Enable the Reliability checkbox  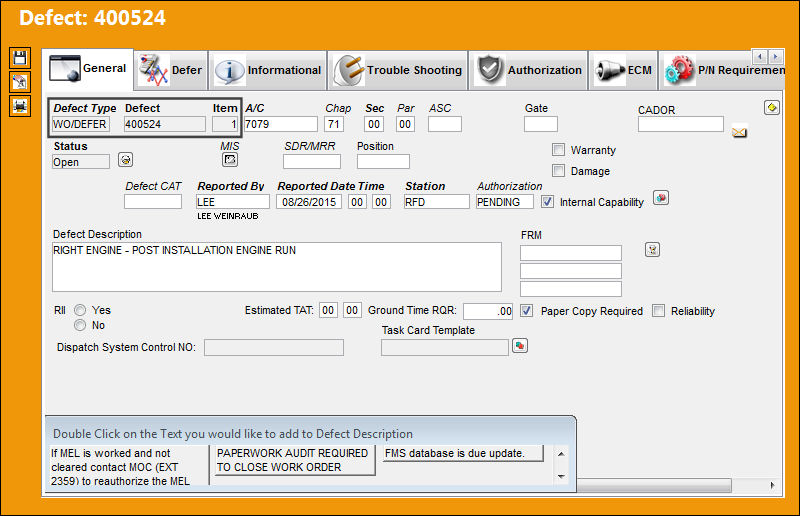point(659,310)
